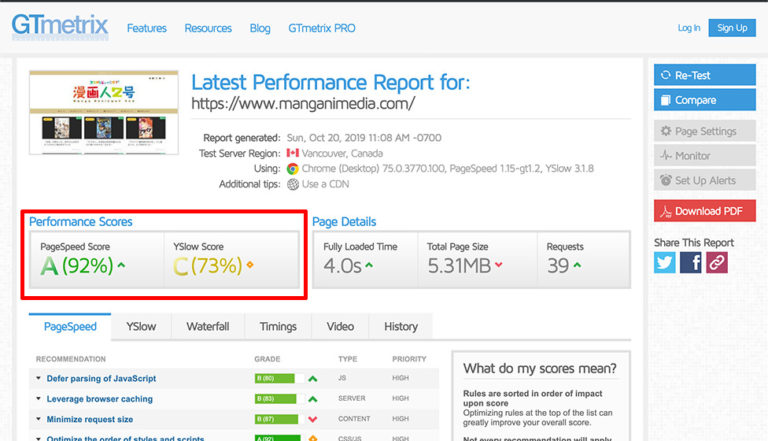Screen dimensions: 768x441
Task: Click Leverage browser caching link
Action: (x=99, y=399)
